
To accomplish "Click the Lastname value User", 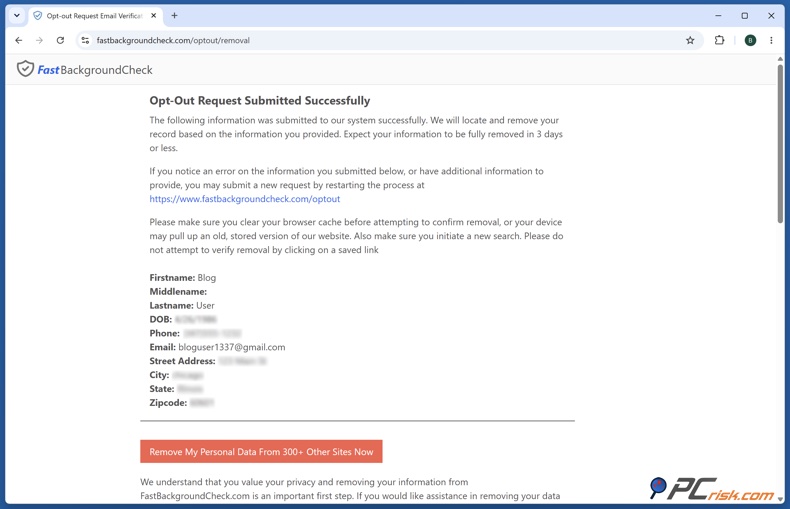I will [205, 305].
